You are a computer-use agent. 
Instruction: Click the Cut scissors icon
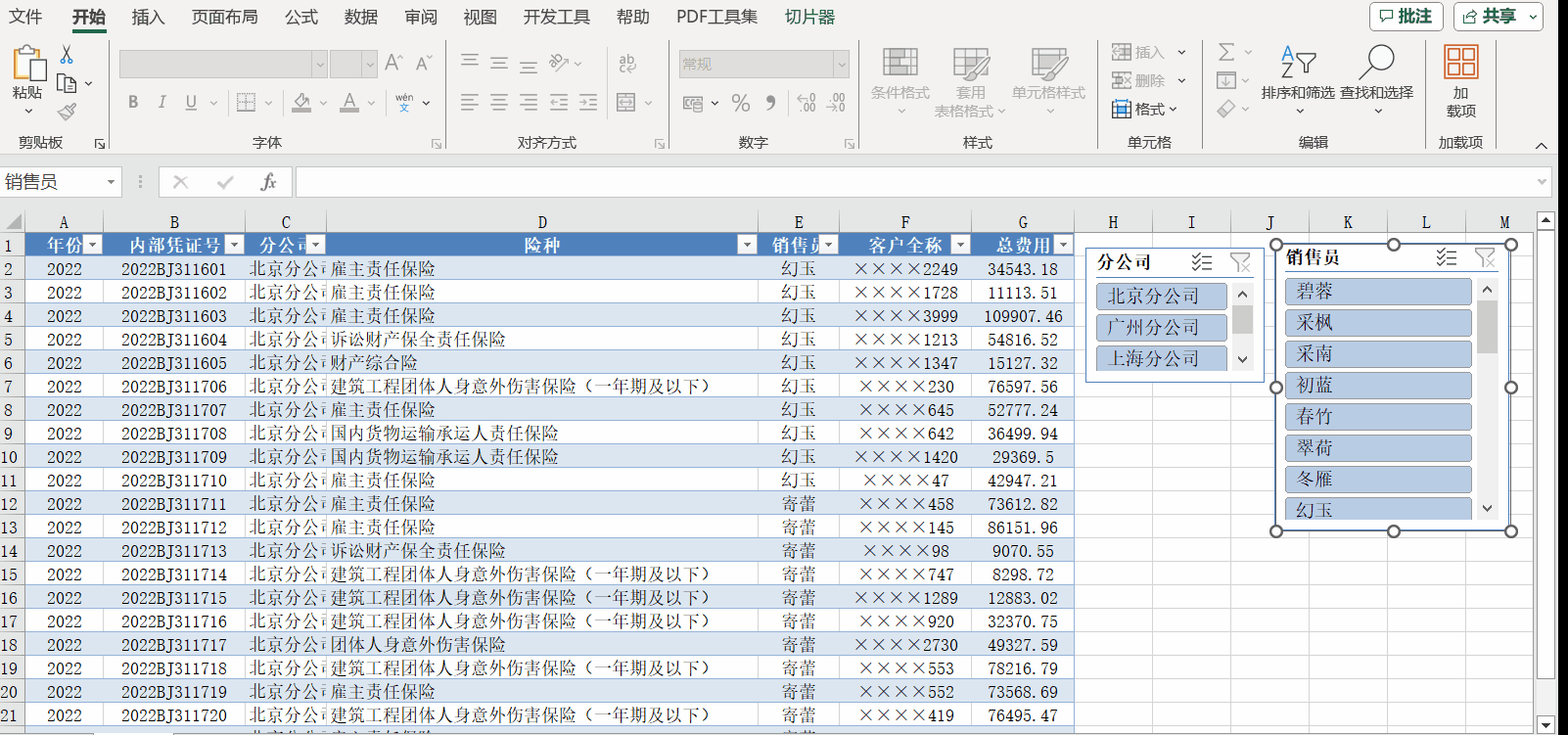click(67, 55)
